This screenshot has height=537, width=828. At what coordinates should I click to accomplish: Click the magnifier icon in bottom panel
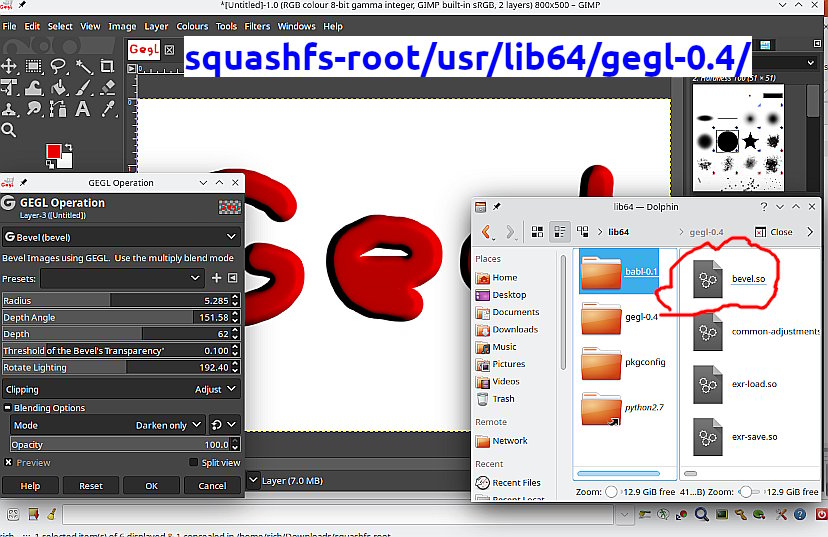click(x=701, y=514)
